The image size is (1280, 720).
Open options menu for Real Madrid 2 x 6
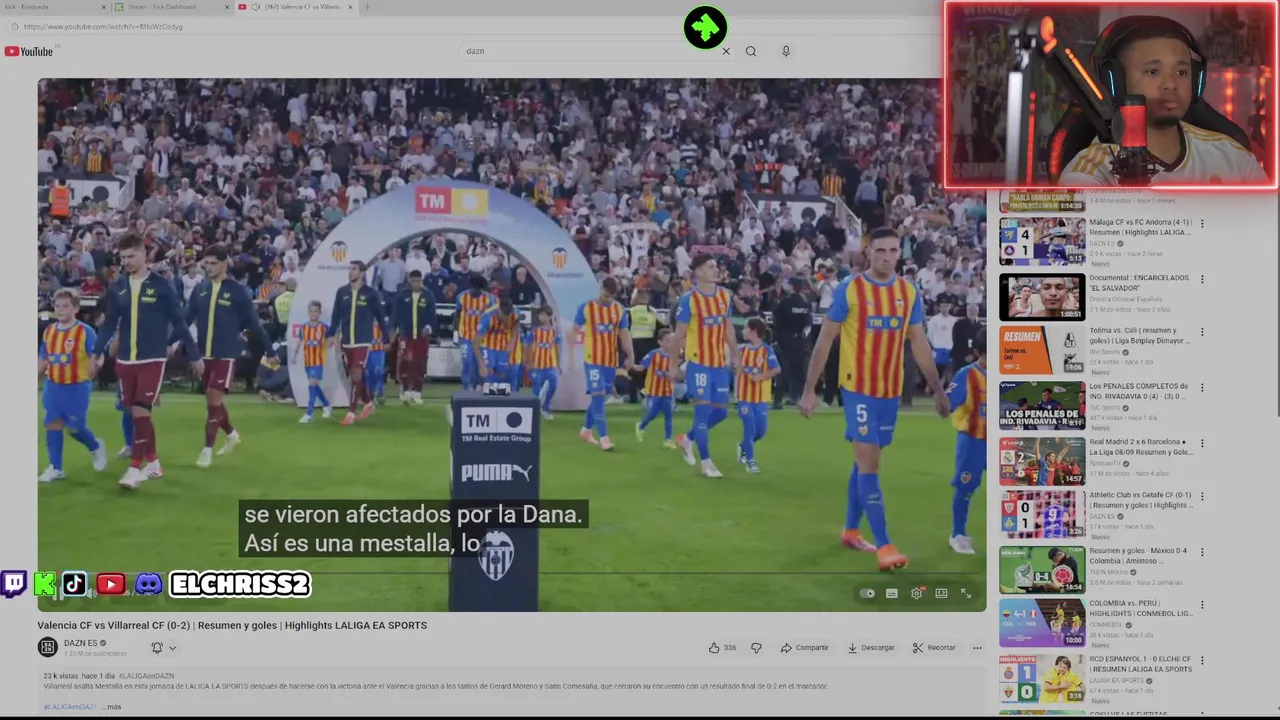[1202, 444]
